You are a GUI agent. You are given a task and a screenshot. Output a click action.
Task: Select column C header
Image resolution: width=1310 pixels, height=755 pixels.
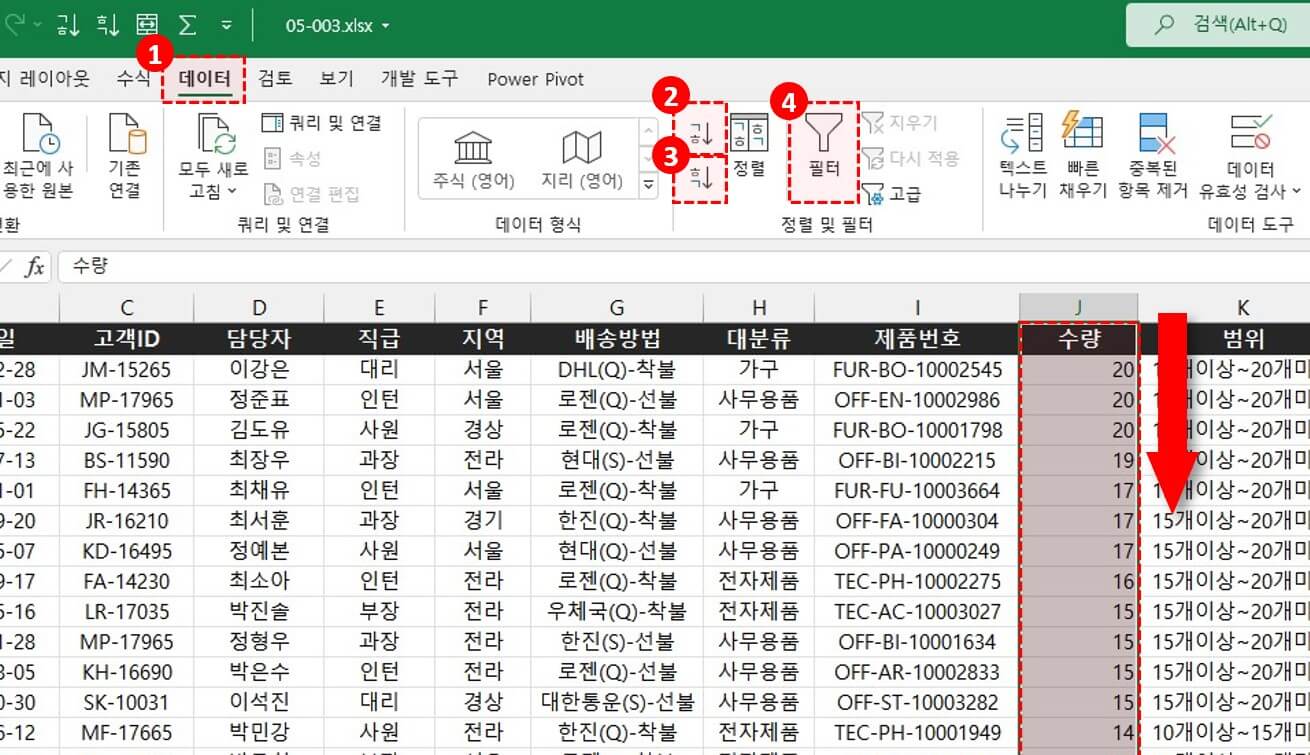click(126, 308)
